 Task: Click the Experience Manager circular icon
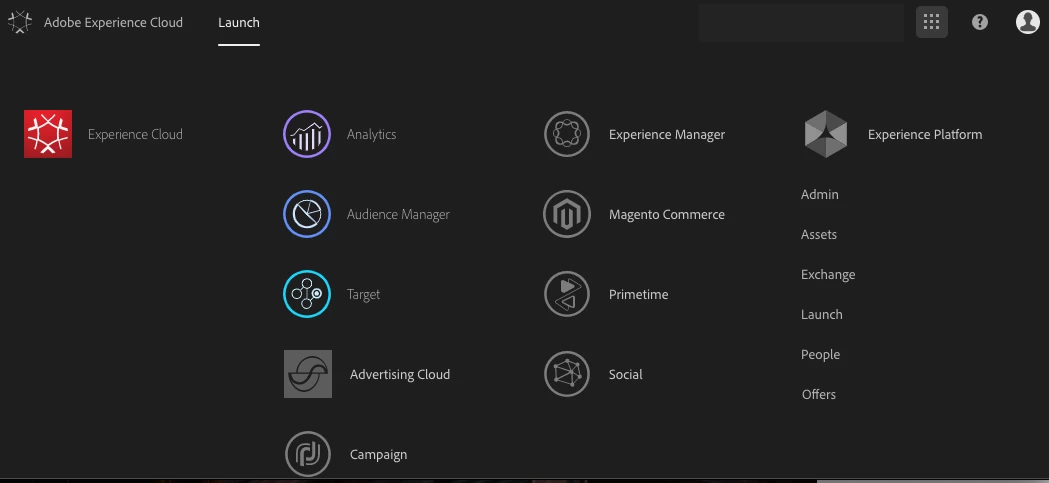pyautogui.click(x=567, y=134)
